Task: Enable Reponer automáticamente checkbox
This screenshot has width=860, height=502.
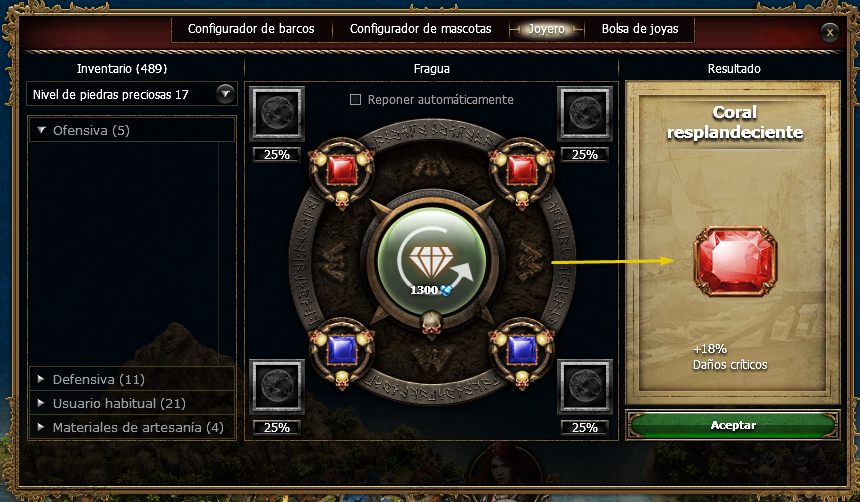Action: 355,100
